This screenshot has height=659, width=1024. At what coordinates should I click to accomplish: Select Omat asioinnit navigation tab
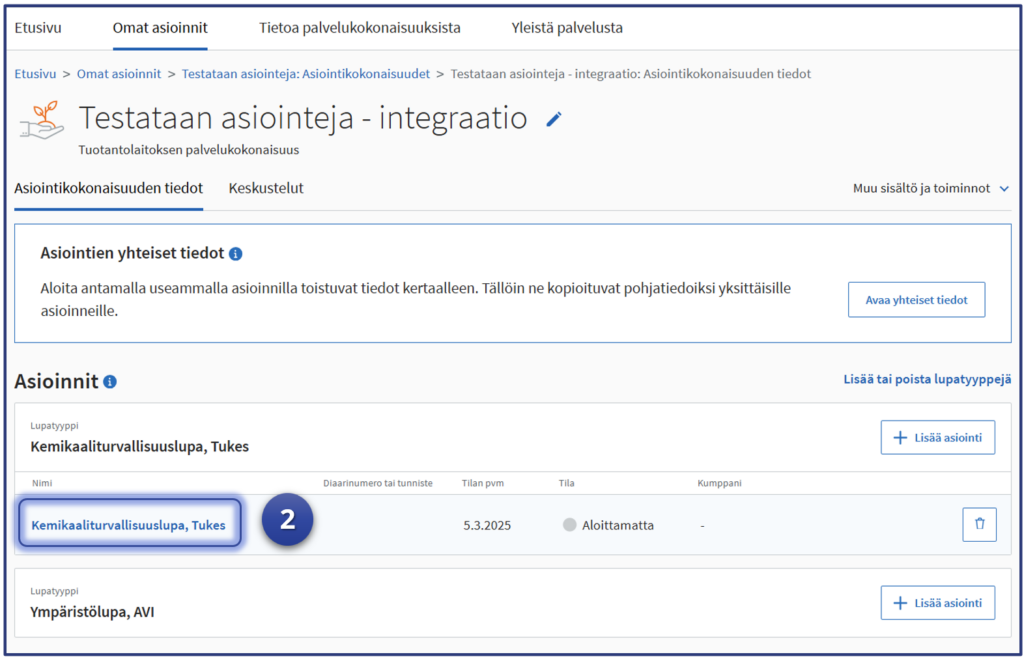pos(160,28)
